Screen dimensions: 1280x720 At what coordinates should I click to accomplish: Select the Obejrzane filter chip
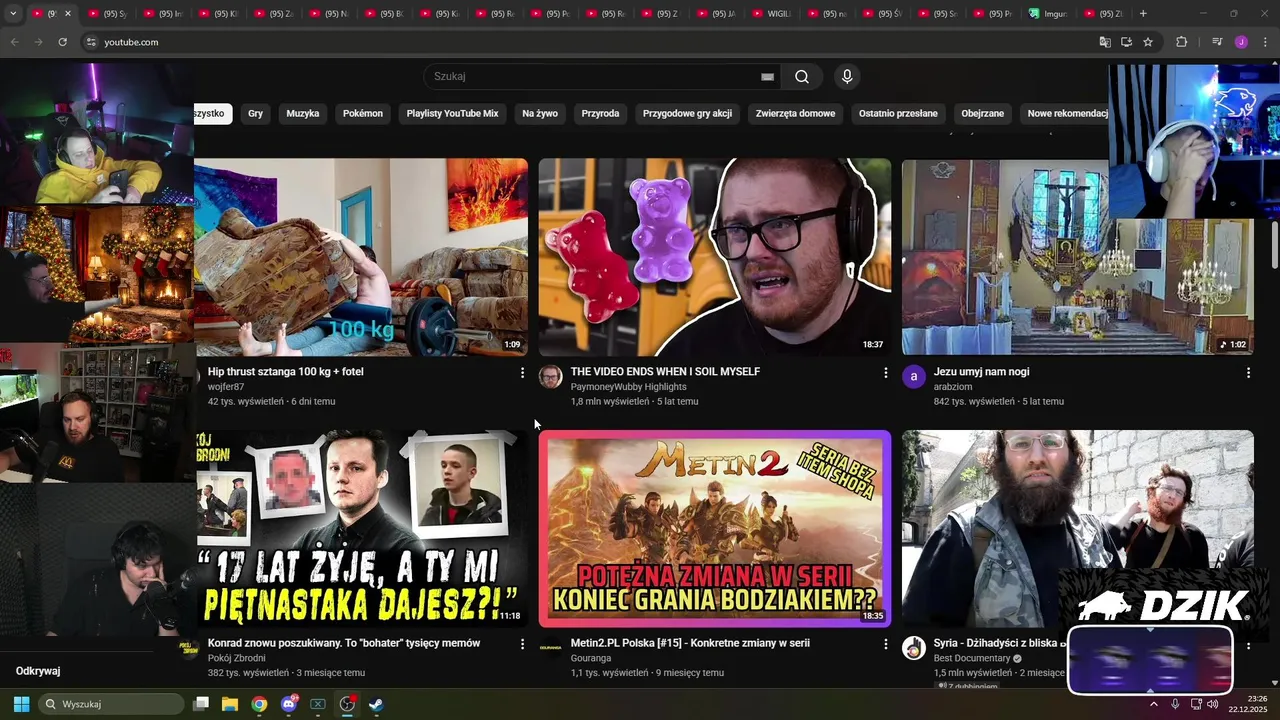(983, 113)
